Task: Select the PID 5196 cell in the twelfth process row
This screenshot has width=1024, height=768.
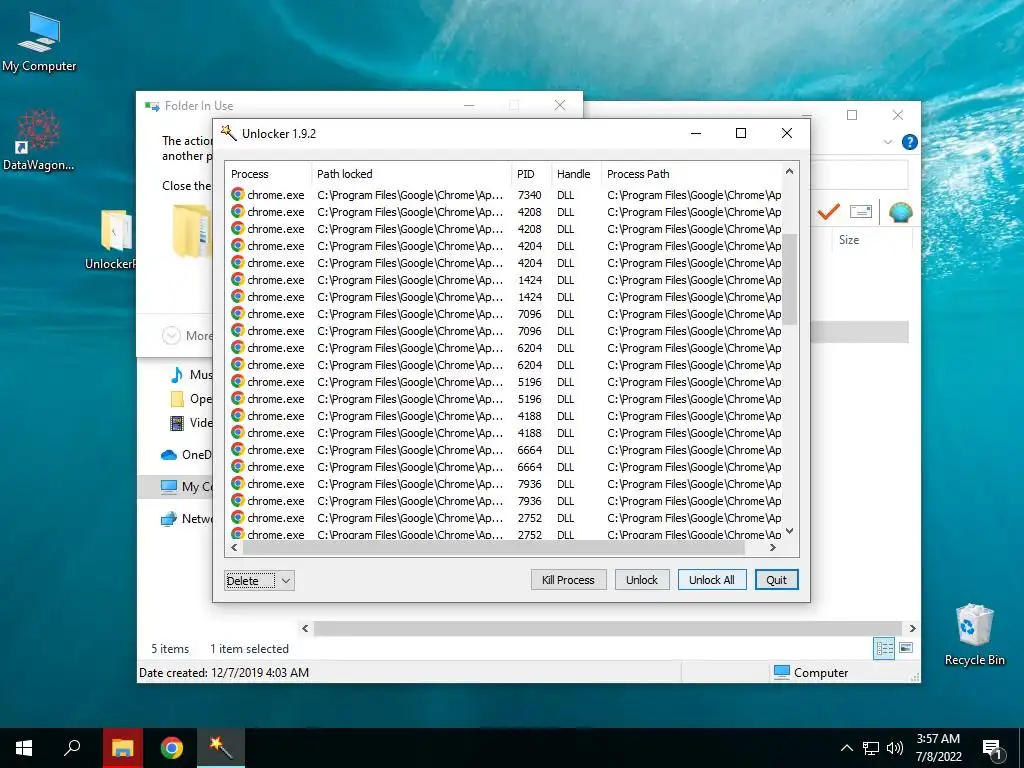Action: coord(530,381)
